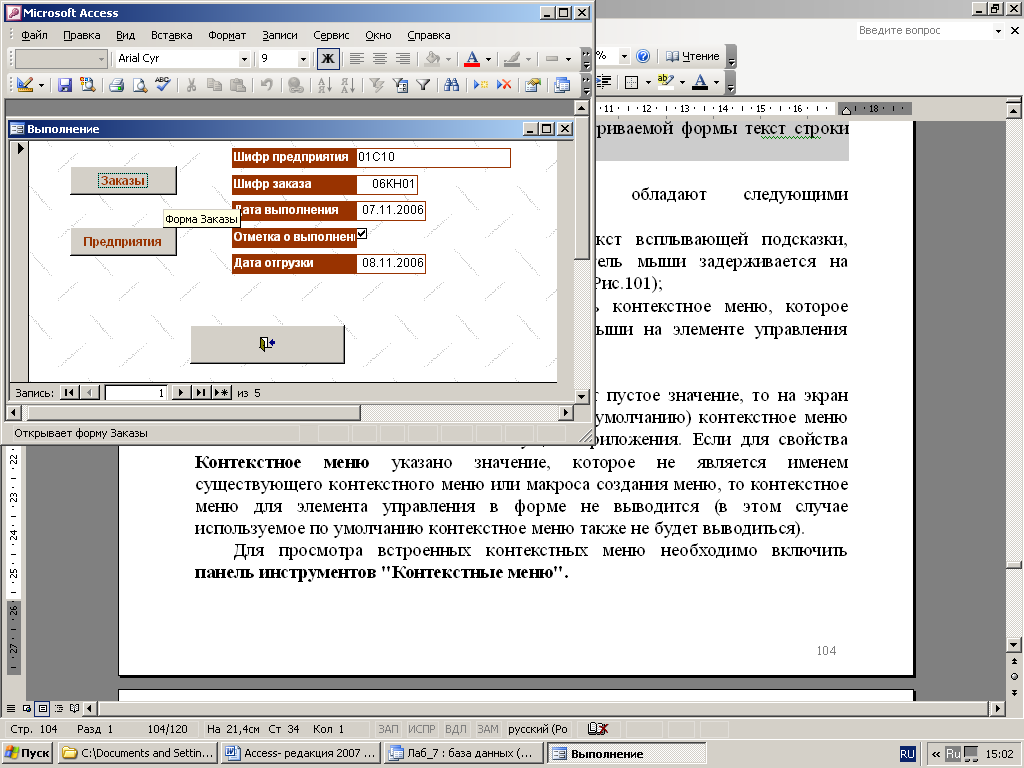Click the Предприятия form button
1024x768 pixels.
tap(123, 242)
